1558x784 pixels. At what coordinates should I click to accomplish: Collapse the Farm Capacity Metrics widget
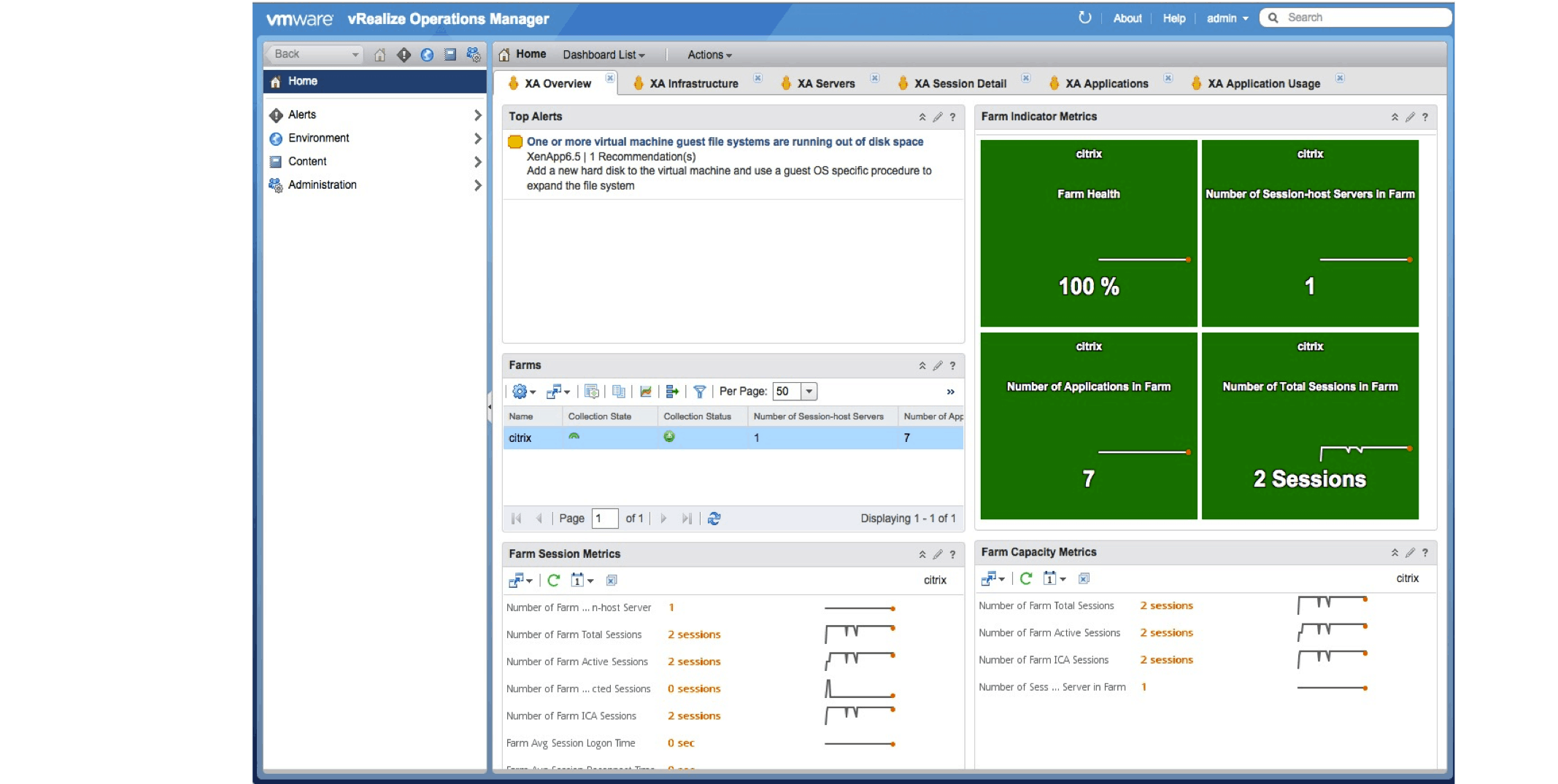click(x=1395, y=553)
